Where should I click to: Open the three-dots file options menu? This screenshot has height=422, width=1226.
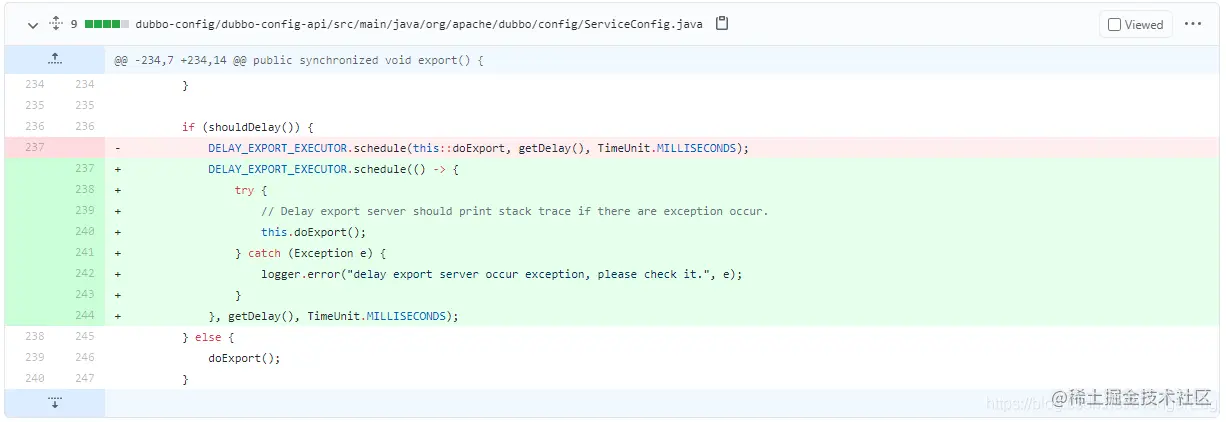pyautogui.click(x=1193, y=24)
